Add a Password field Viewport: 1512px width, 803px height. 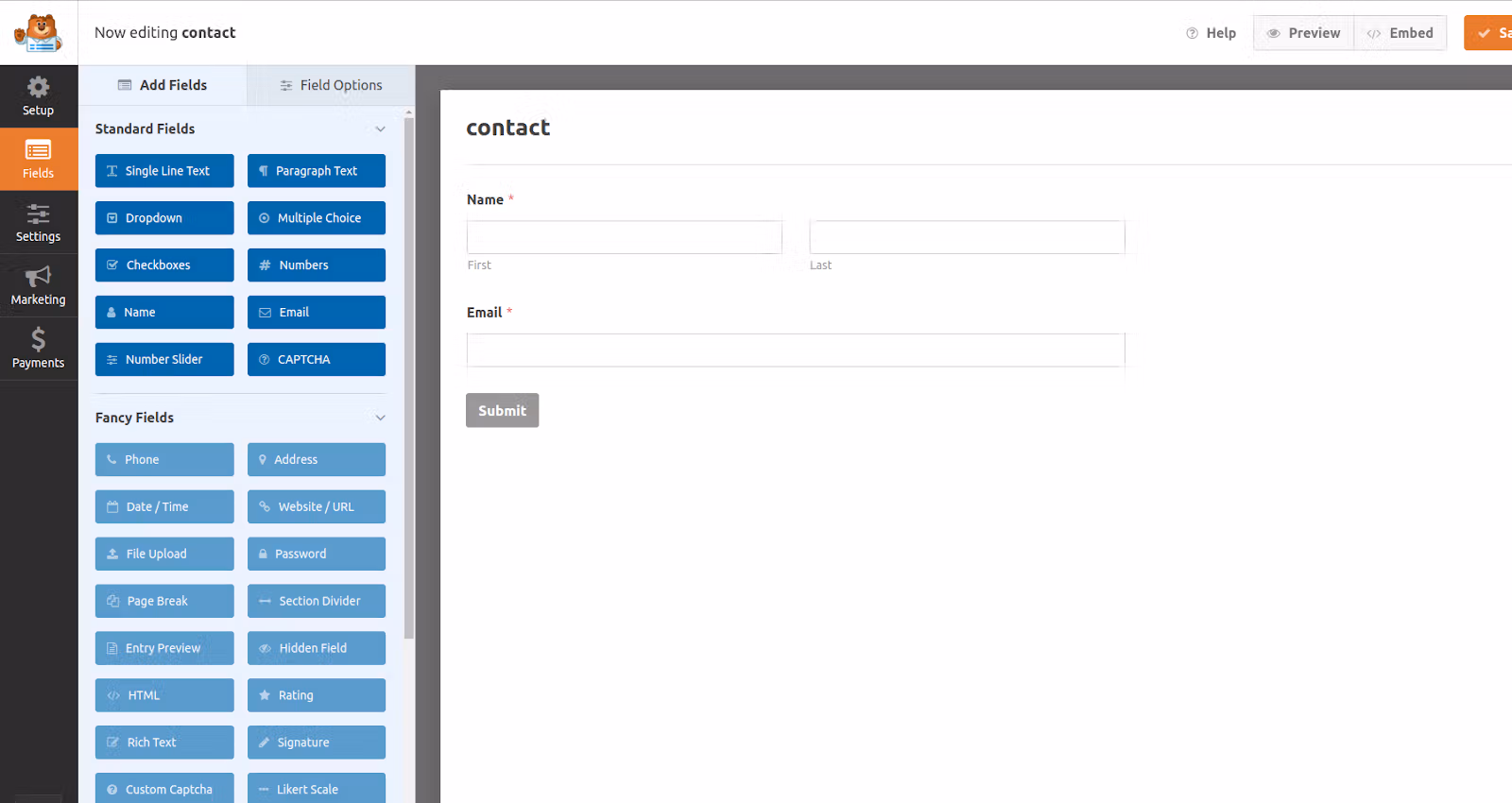(x=317, y=555)
